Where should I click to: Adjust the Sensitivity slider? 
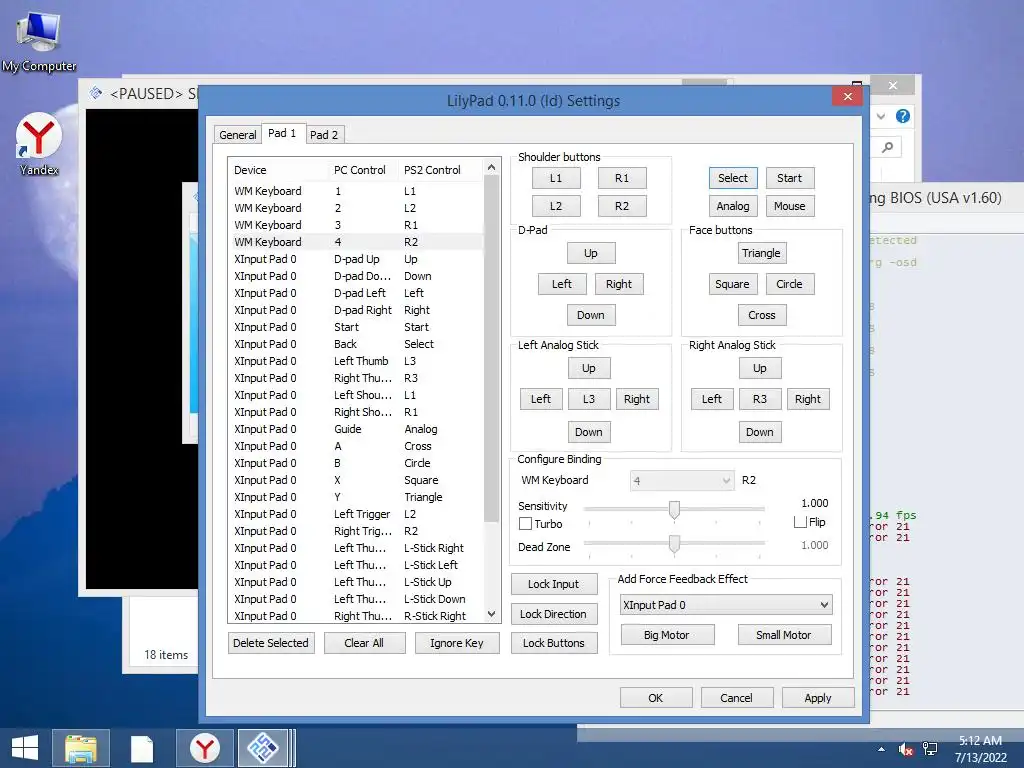[674, 509]
